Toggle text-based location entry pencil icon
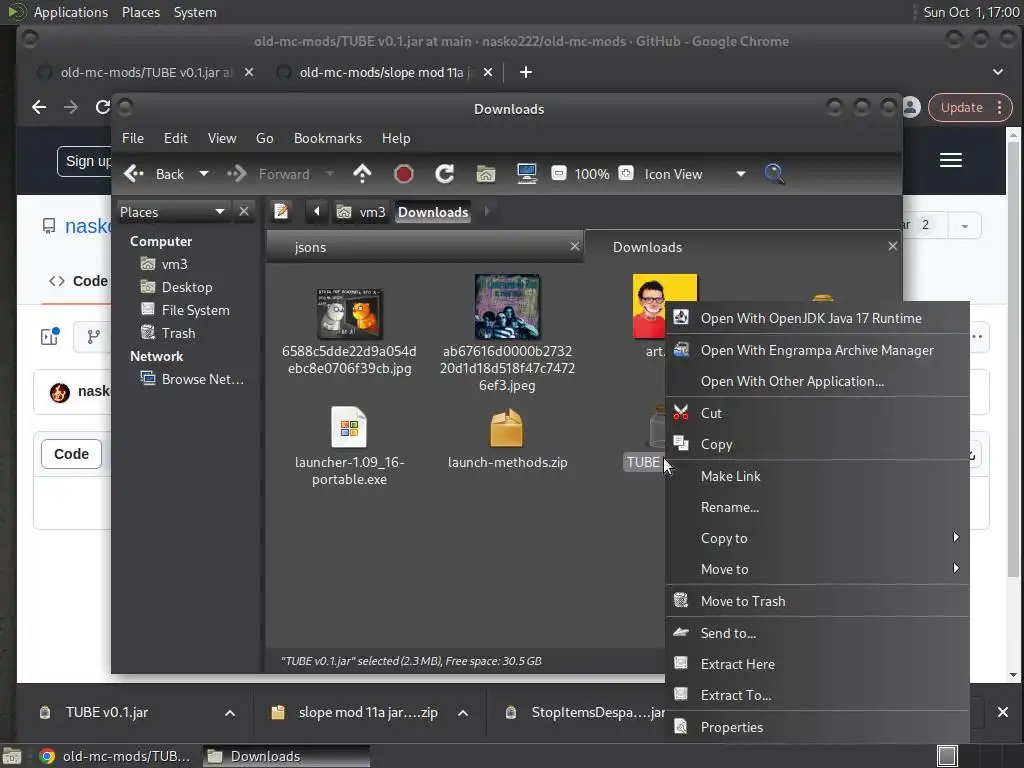The height and width of the screenshot is (768, 1024). click(281, 212)
